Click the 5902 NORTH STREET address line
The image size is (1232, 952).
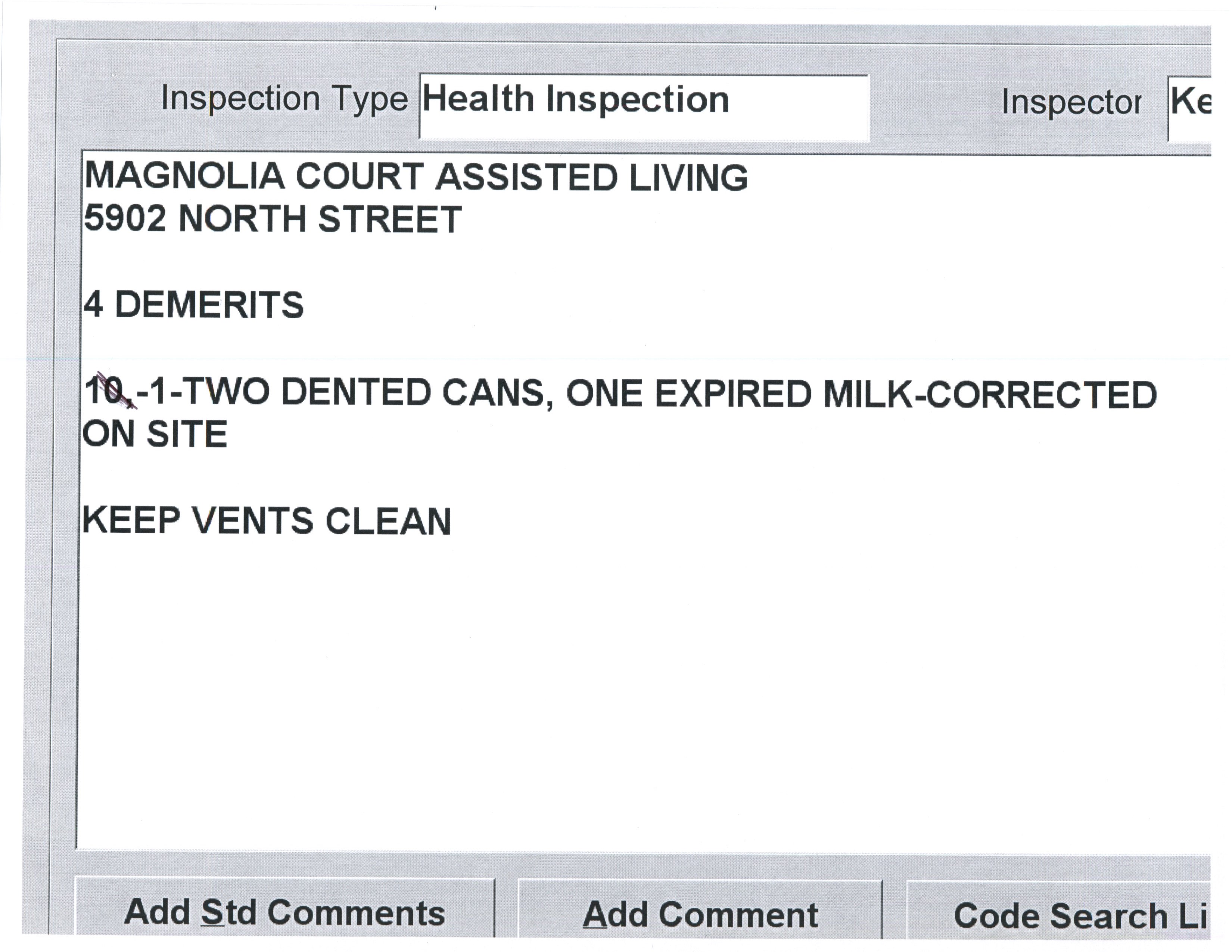pos(273,219)
